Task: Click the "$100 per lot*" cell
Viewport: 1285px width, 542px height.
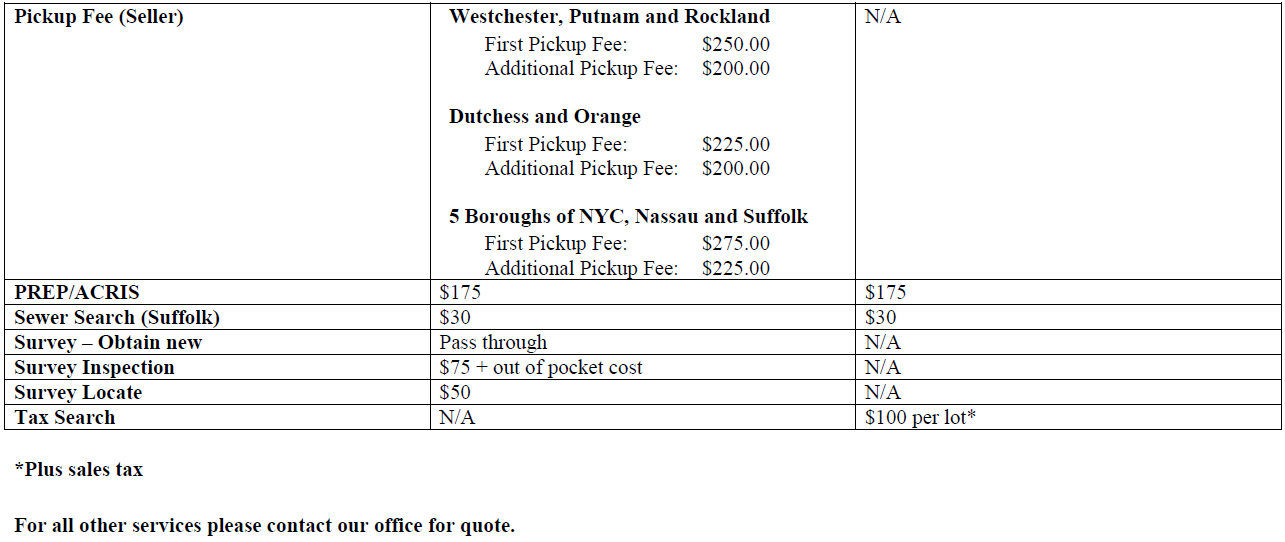Action: tap(919, 418)
